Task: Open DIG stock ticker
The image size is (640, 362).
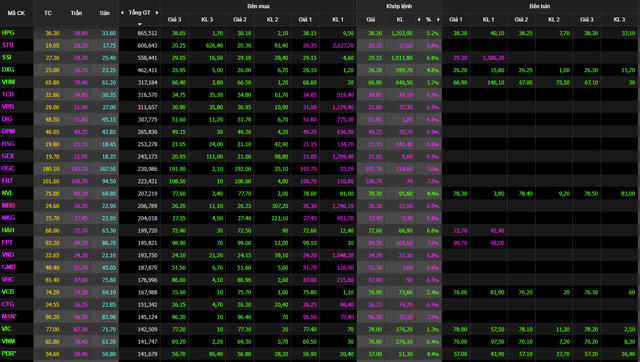Action: [7, 119]
